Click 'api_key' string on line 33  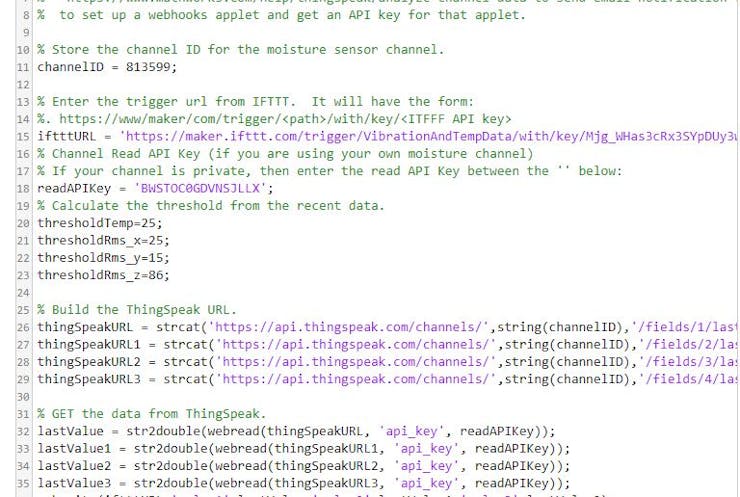(x=426, y=449)
